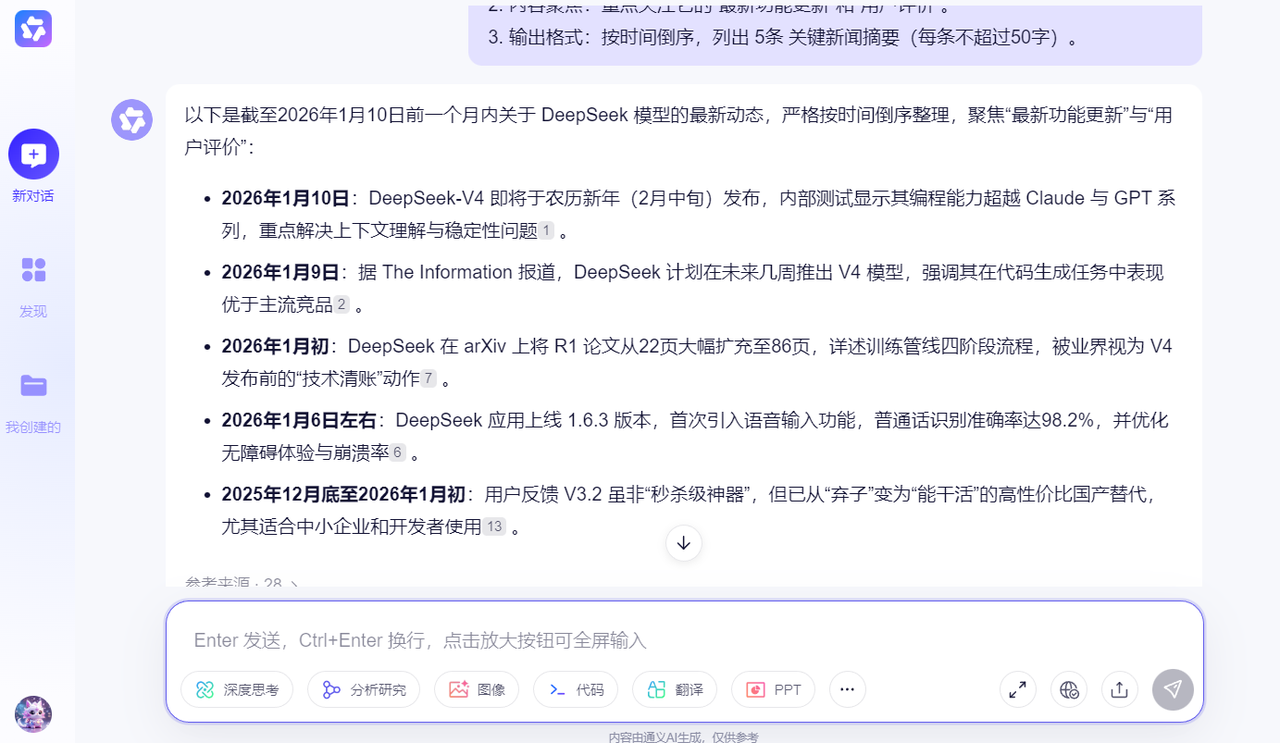Open citation 1 in the January 10 bullet
Screen dimensions: 1280x743
coord(546,231)
